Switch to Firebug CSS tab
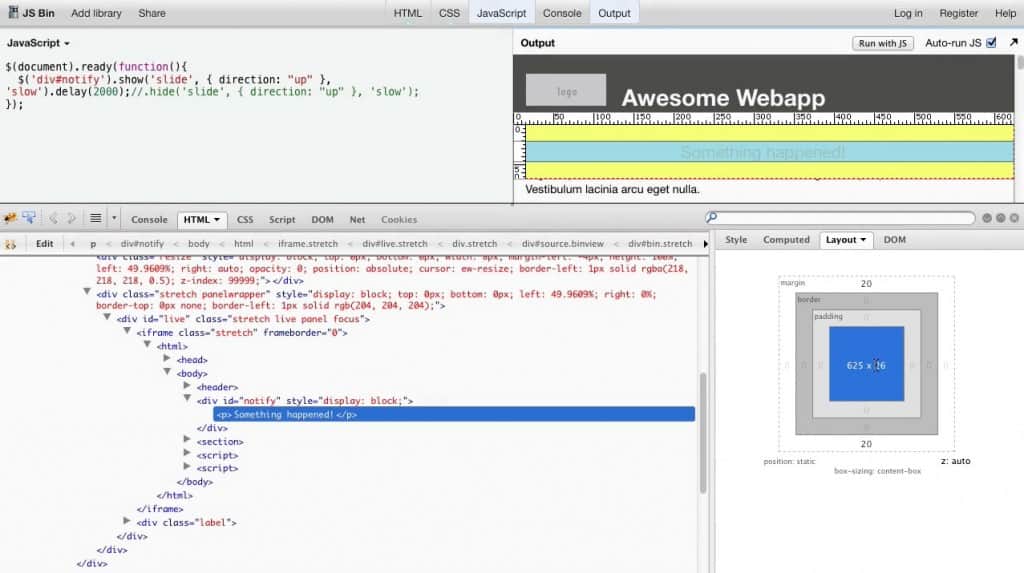Image resolution: width=1024 pixels, height=573 pixels. (x=245, y=220)
